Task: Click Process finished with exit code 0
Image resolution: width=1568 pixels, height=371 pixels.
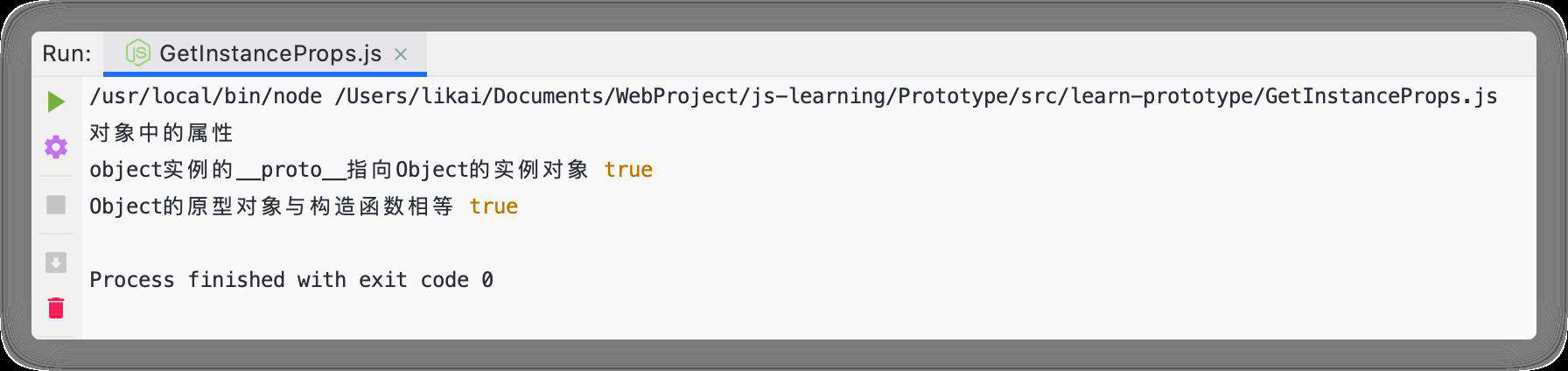Action: [x=291, y=280]
